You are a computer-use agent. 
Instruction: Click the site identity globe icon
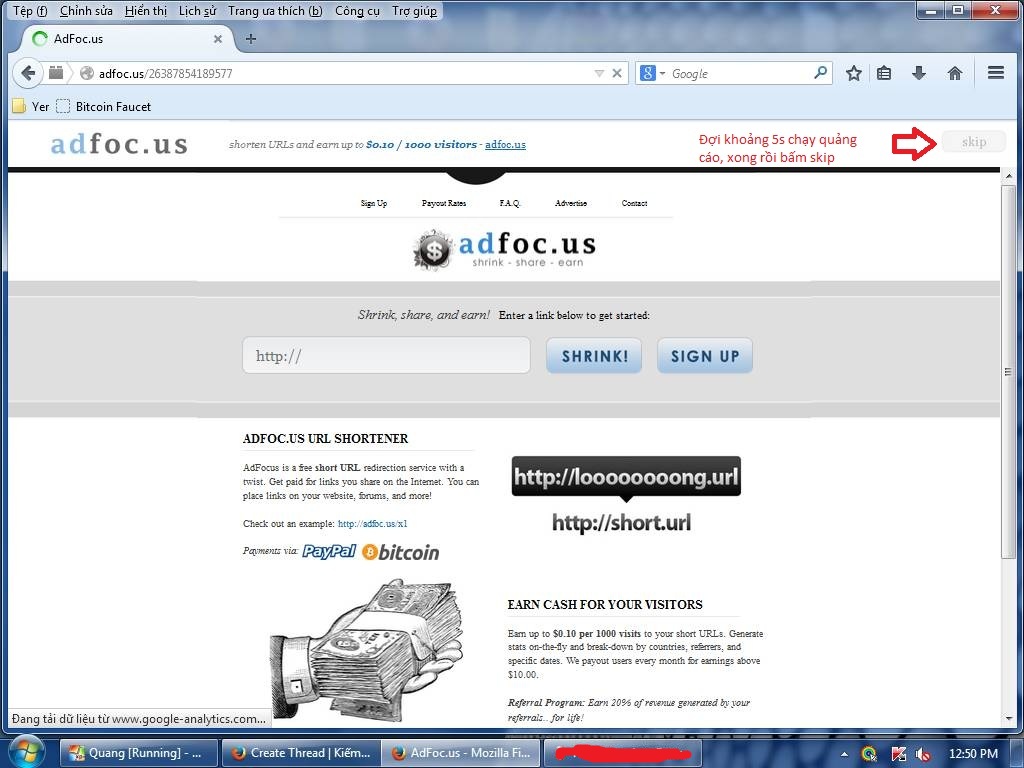(x=87, y=73)
